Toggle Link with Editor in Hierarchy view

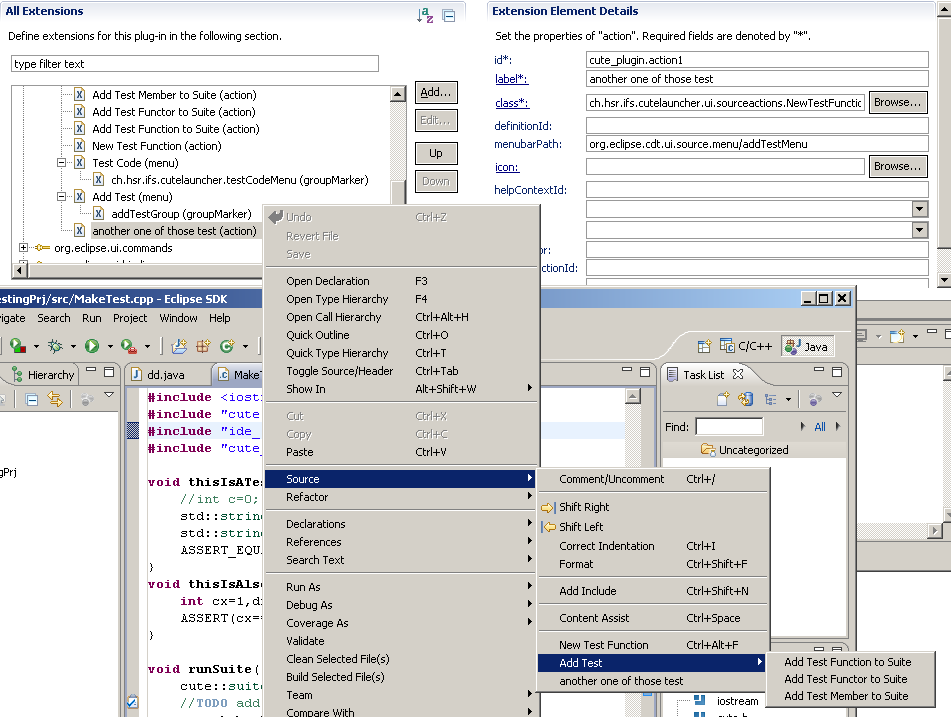click(x=55, y=399)
